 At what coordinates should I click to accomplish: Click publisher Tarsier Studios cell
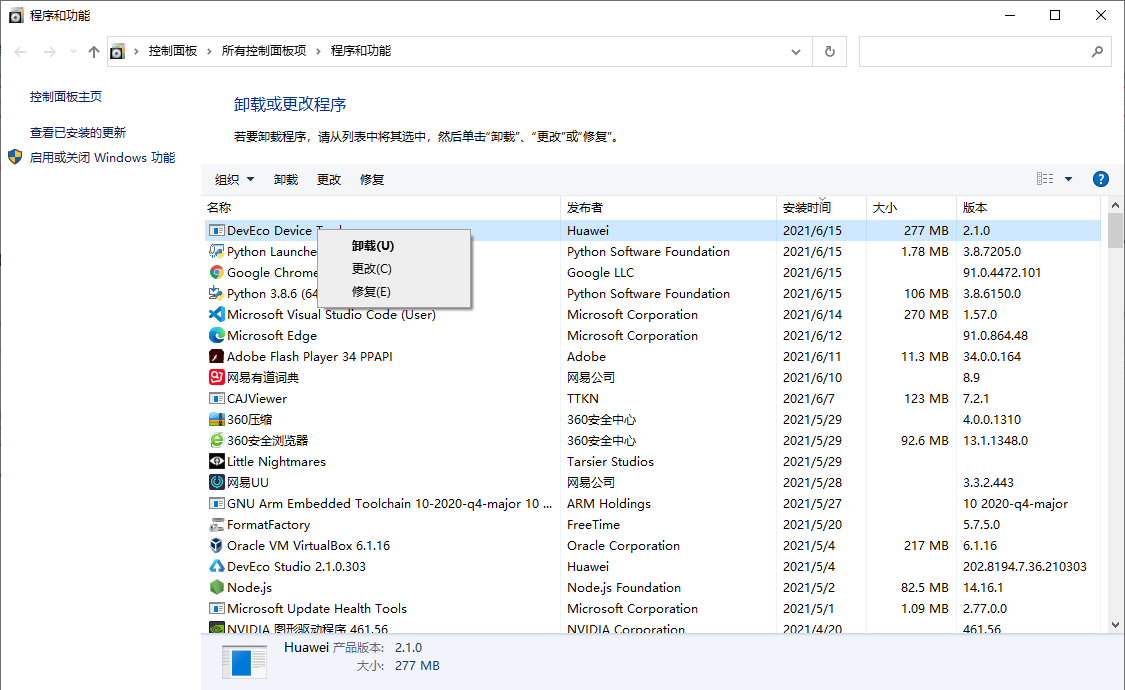[611, 462]
